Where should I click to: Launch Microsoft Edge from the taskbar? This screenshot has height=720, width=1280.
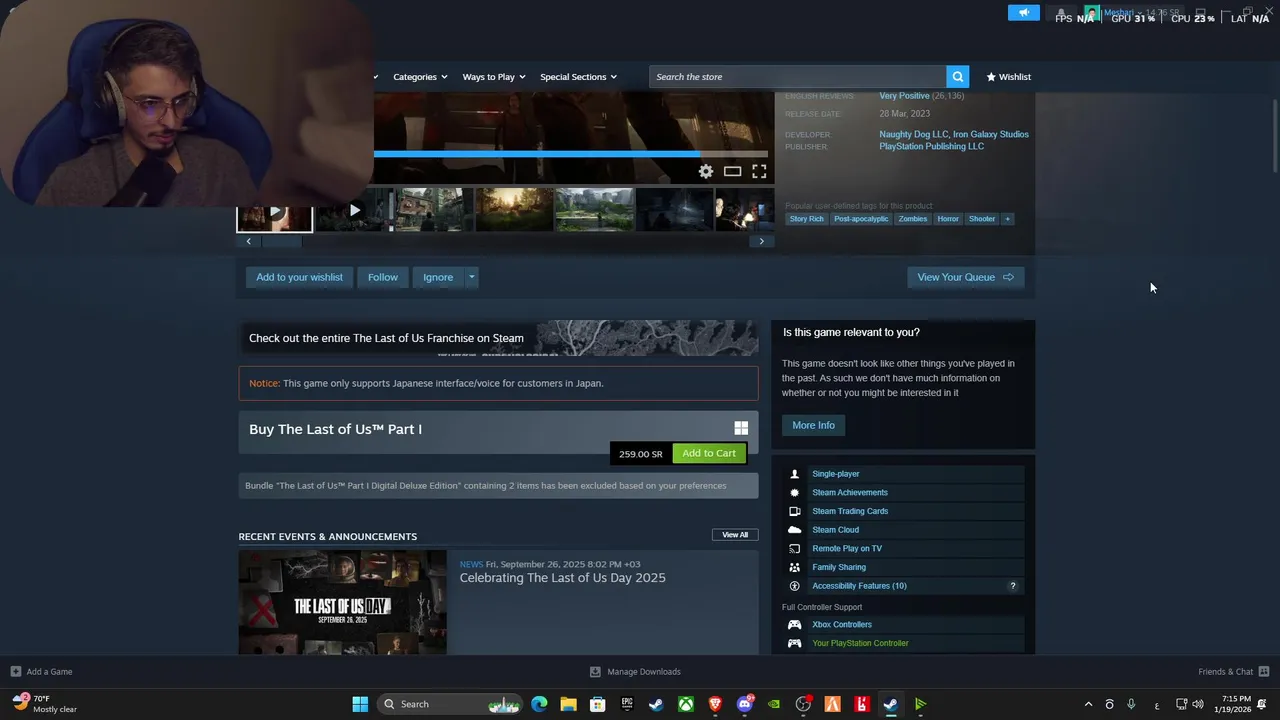(x=539, y=704)
